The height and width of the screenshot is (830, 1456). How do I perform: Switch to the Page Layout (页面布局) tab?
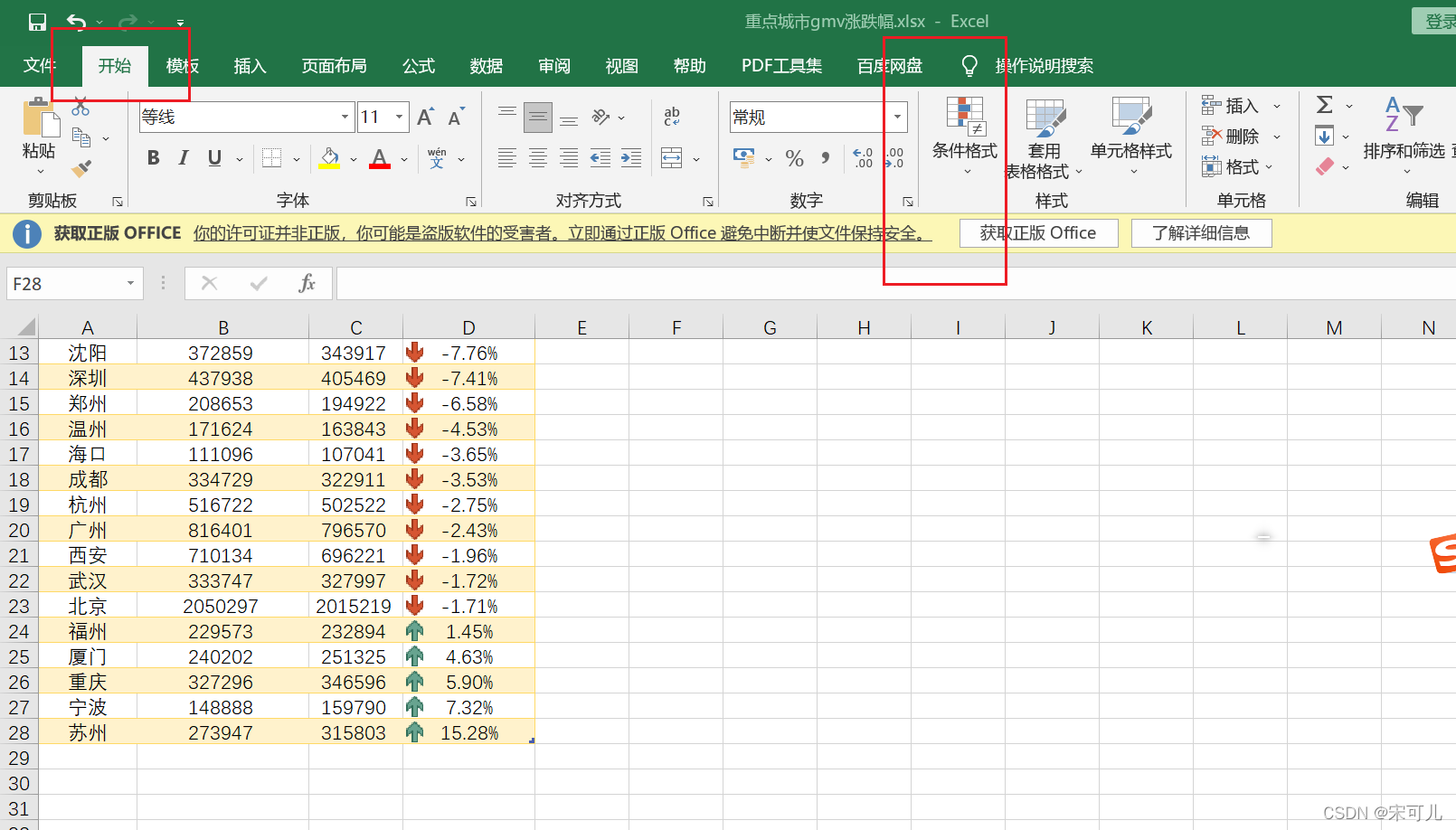334,66
